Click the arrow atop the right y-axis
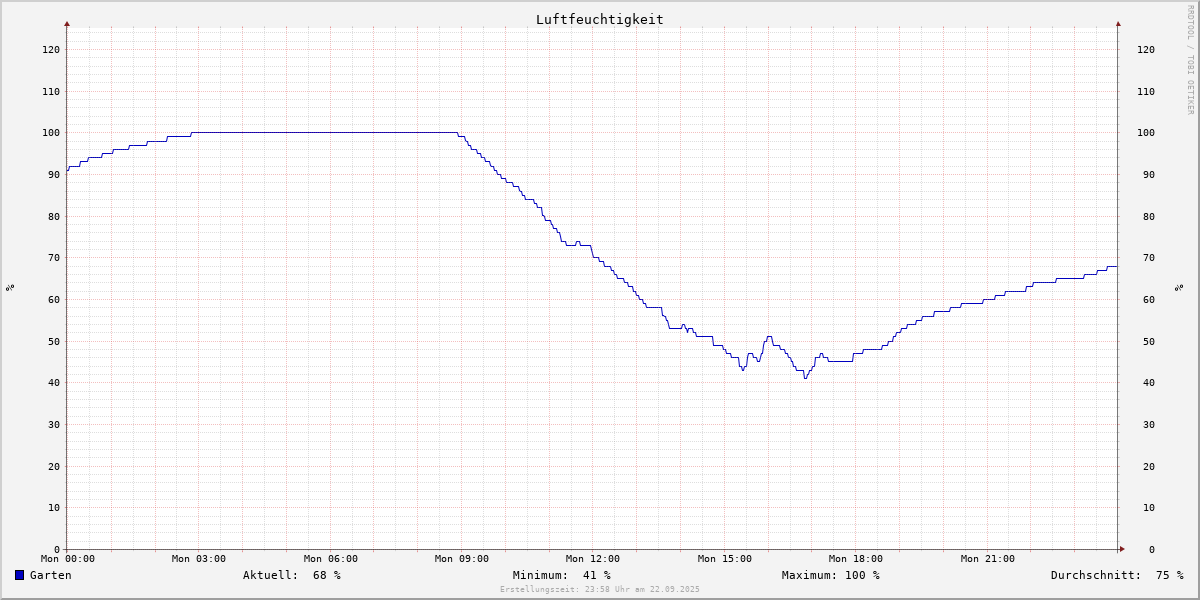The height and width of the screenshot is (600, 1200). coord(1118,23)
